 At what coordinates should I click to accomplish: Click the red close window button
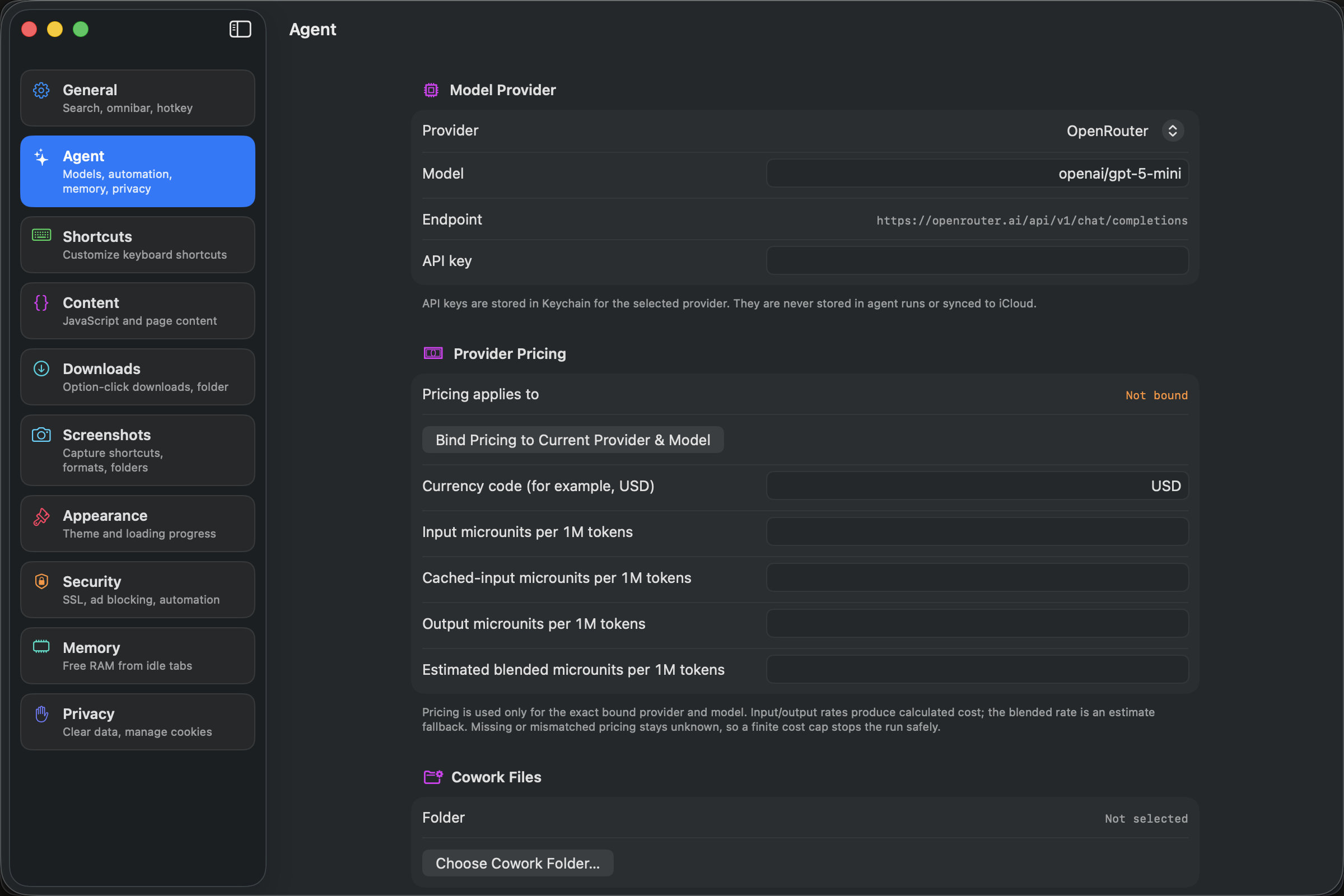click(29, 29)
